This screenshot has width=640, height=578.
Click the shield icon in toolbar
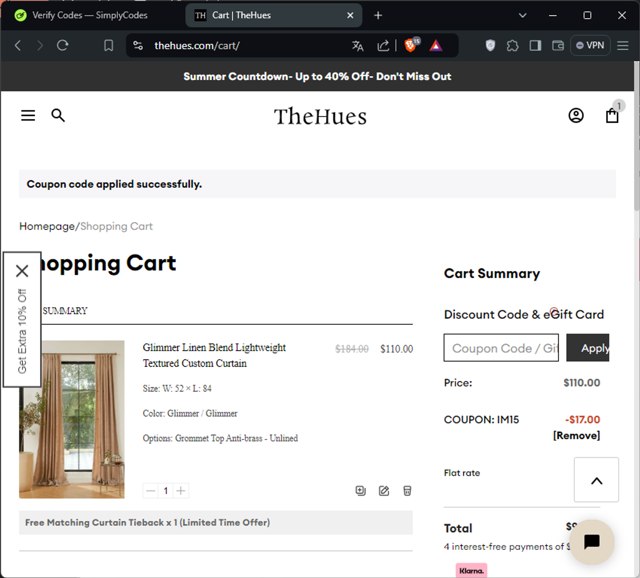pos(490,45)
